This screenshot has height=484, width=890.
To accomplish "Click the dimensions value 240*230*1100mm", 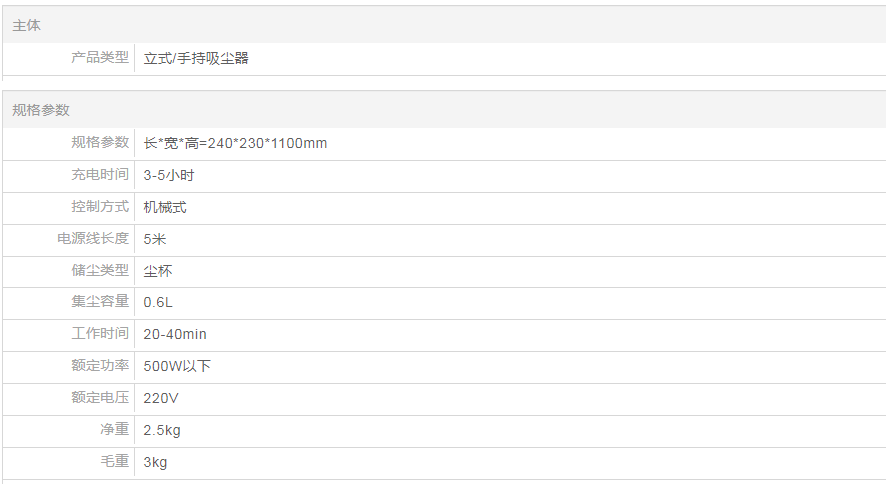I will coord(235,143).
